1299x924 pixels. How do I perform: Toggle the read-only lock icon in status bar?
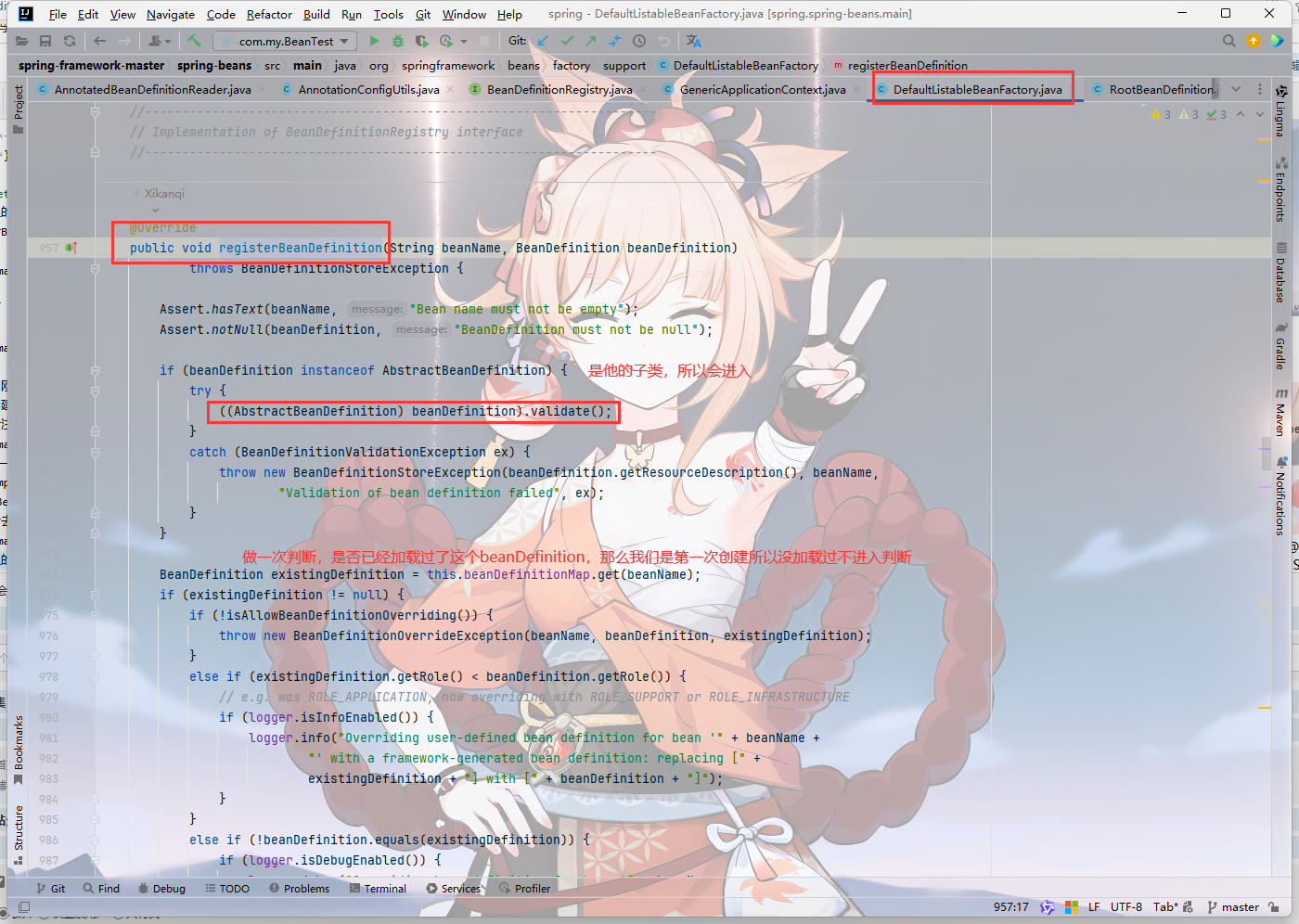[x=1274, y=906]
